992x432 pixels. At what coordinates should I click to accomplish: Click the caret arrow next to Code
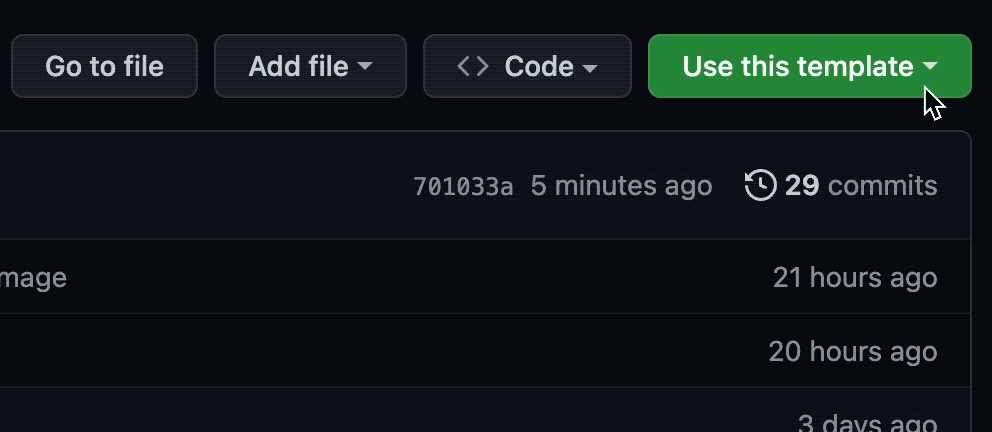pyautogui.click(x=590, y=67)
